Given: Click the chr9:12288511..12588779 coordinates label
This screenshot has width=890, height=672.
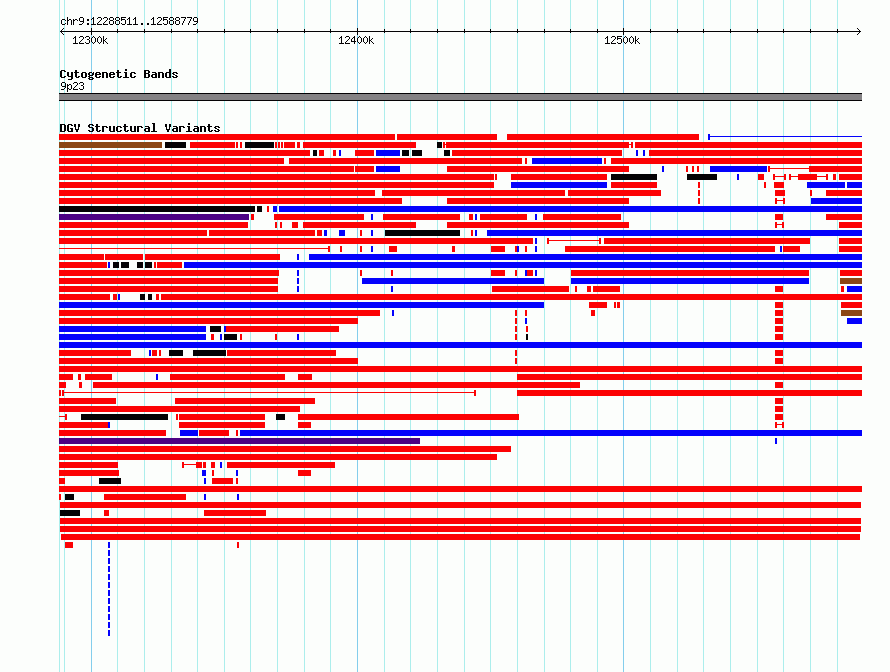Looking at the screenshot, I should [x=129, y=21].
